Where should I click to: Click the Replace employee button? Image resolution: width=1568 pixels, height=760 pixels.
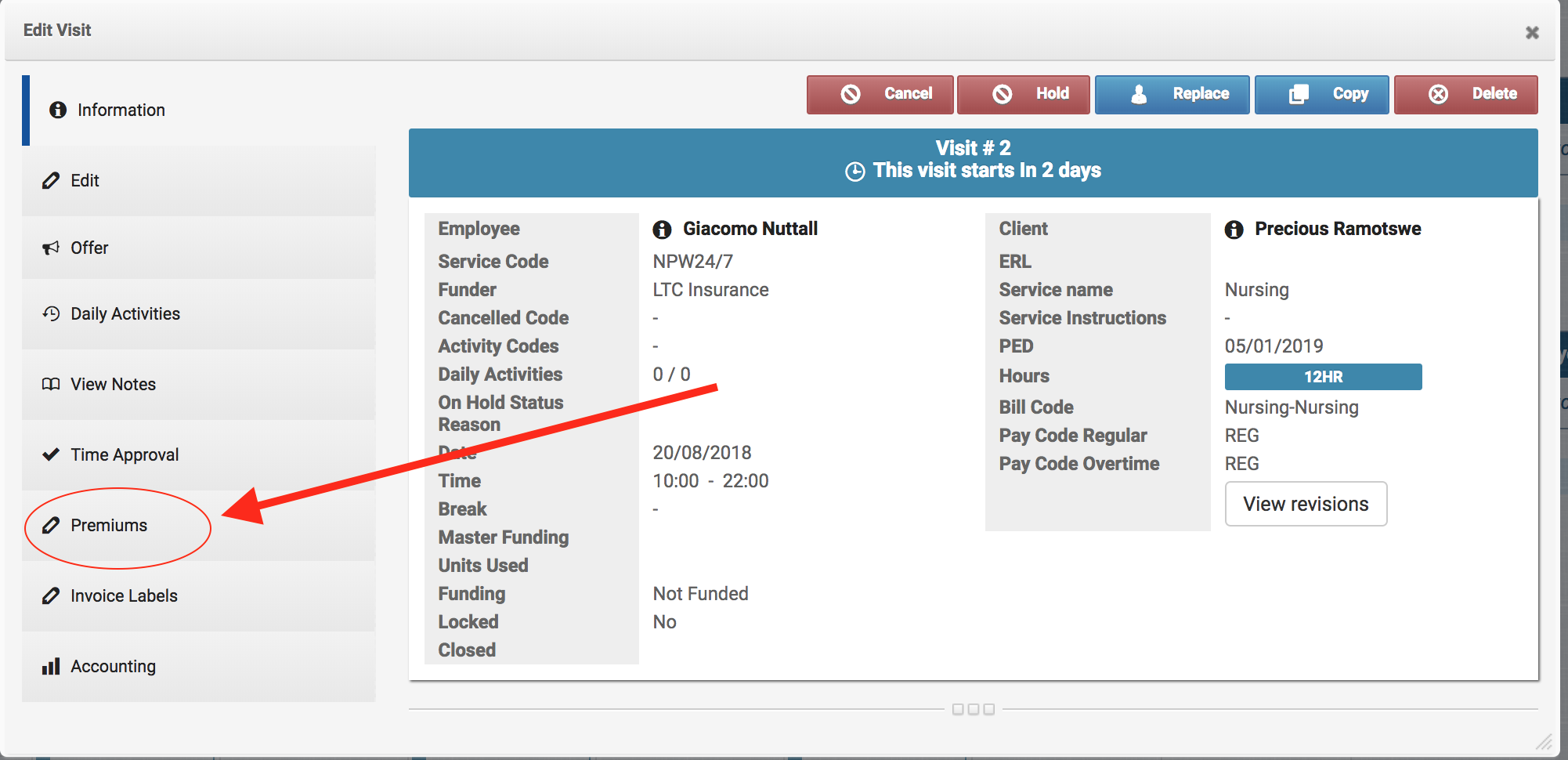pos(1172,94)
